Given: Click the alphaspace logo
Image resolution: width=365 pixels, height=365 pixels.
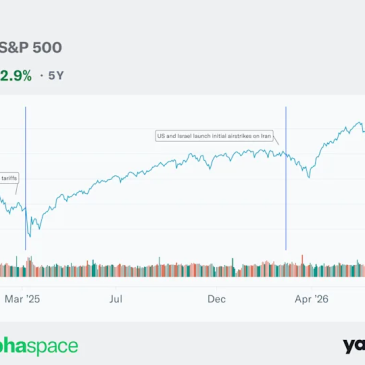Looking at the screenshot, I should tap(39, 346).
